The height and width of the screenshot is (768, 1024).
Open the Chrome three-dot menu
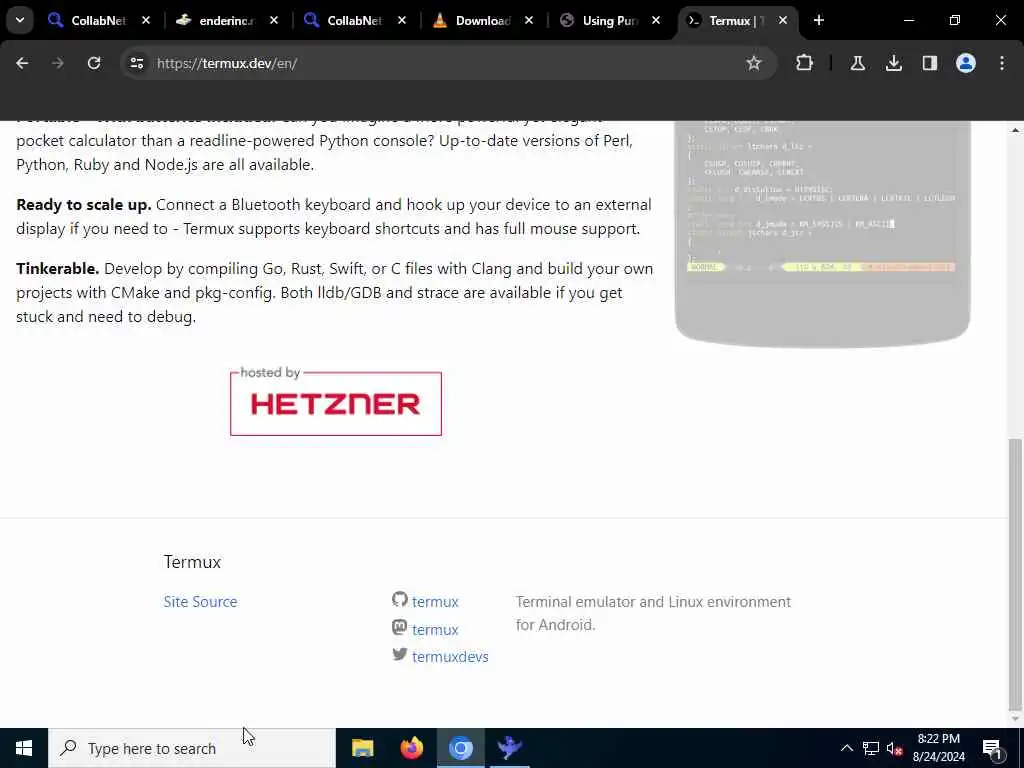(x=1002, y=63)
